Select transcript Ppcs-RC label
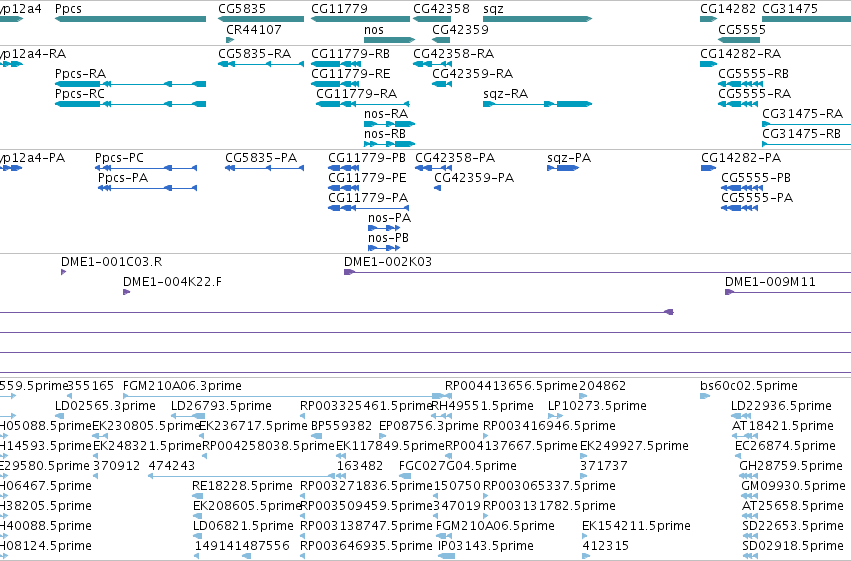851x561 pixels. coord(80,94)
